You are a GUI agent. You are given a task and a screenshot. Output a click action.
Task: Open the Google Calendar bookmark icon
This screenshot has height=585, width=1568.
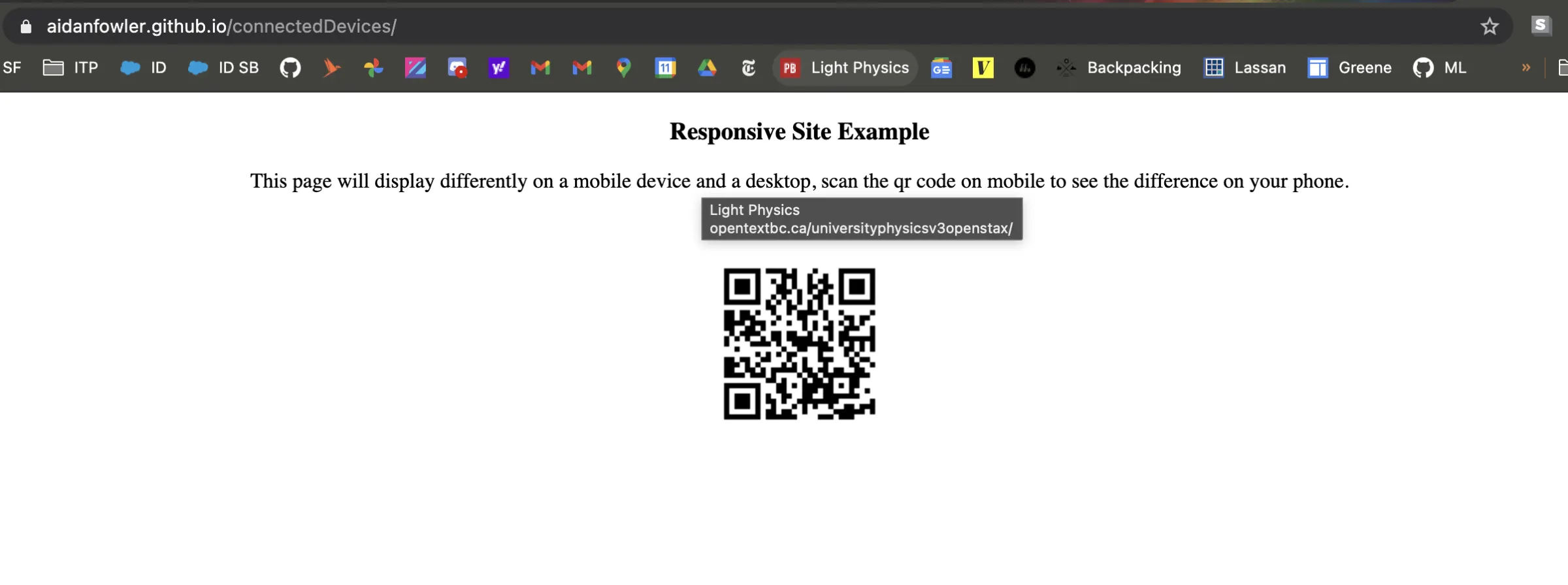pyautogui.click(x=666, y=67)
